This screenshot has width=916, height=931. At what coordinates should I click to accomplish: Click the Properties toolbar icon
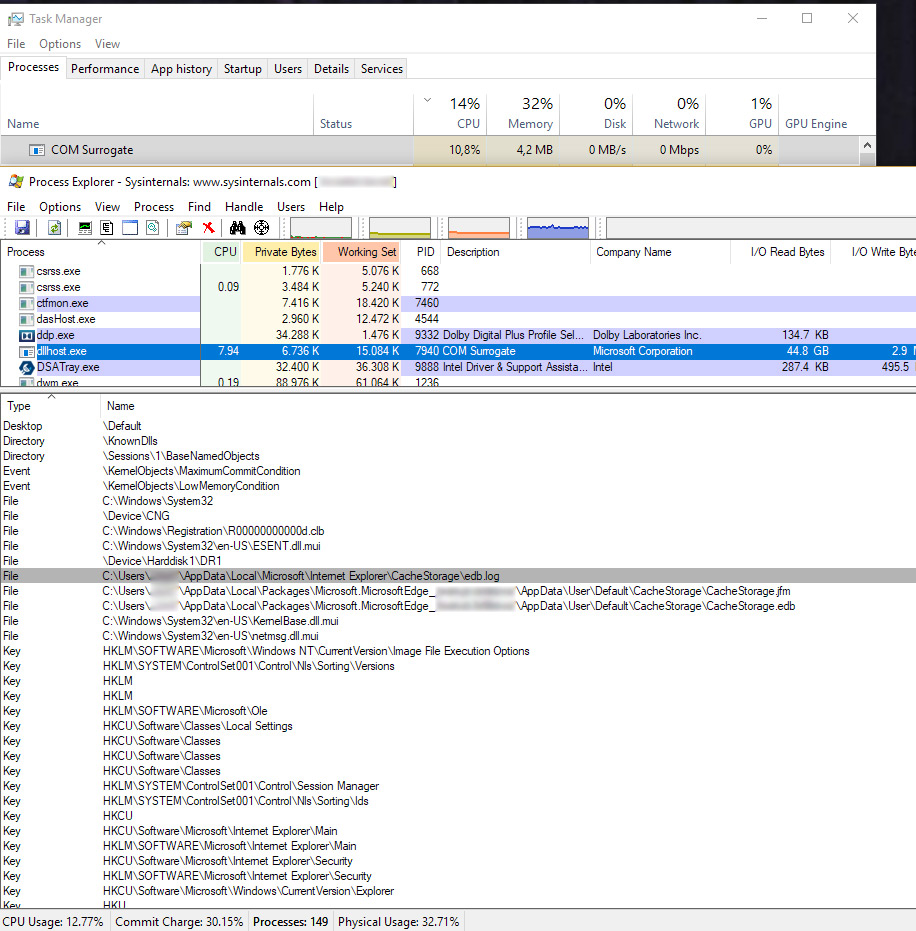pyautogui.click(x=184, y=228)
